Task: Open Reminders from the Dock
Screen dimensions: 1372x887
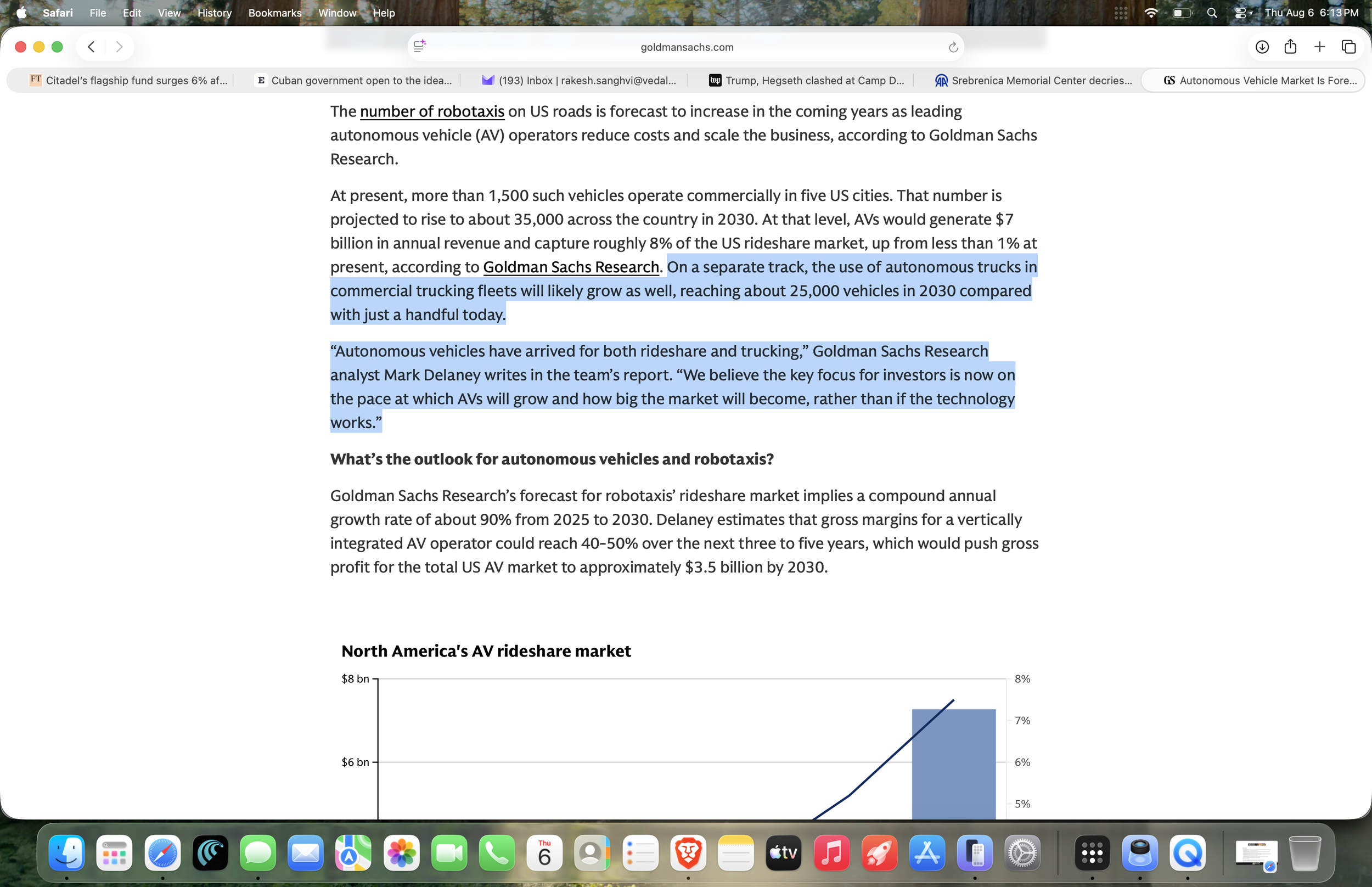Action: click(640, 852)
